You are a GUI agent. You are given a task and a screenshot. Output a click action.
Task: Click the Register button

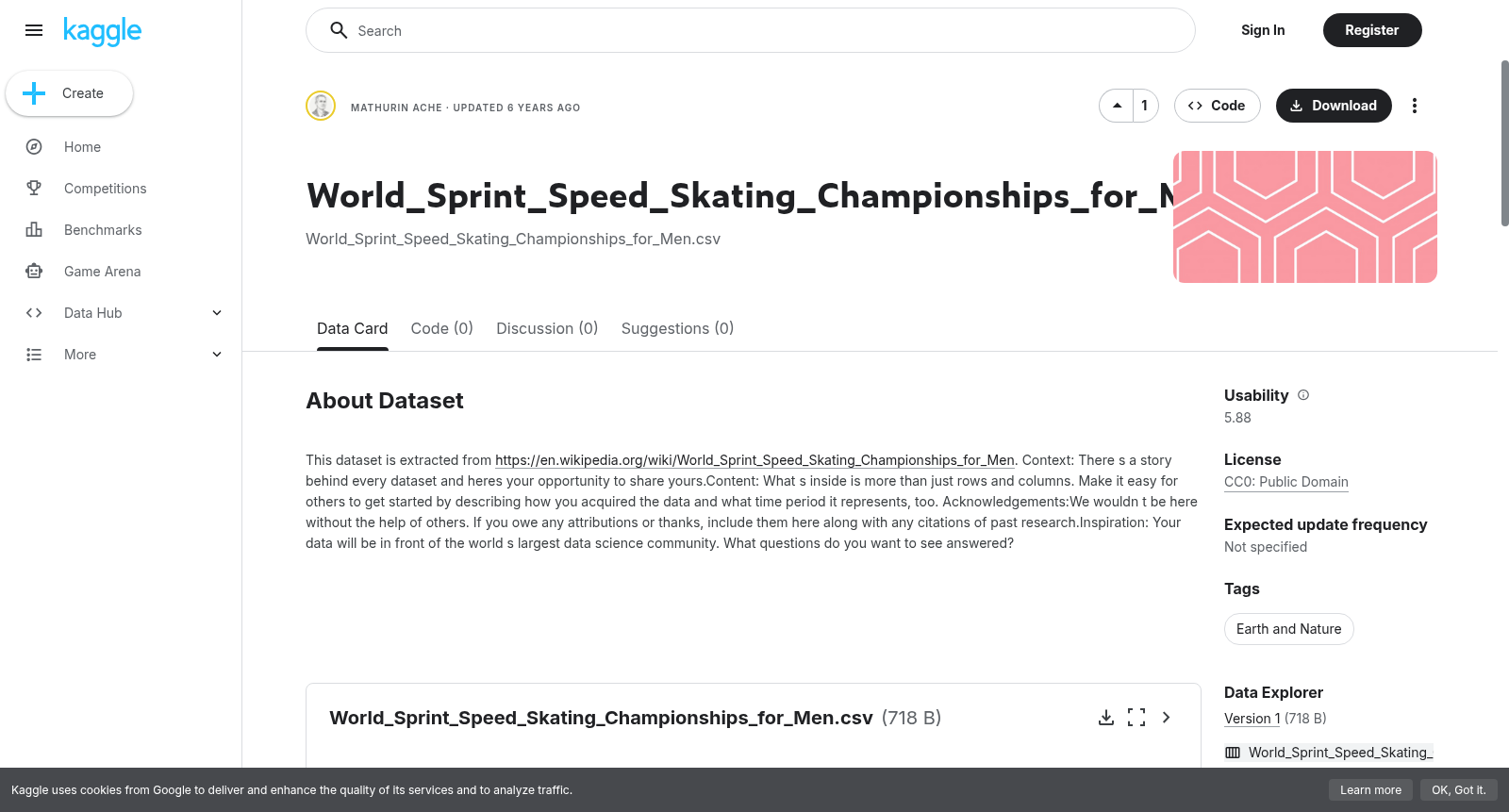point(1372,30)
